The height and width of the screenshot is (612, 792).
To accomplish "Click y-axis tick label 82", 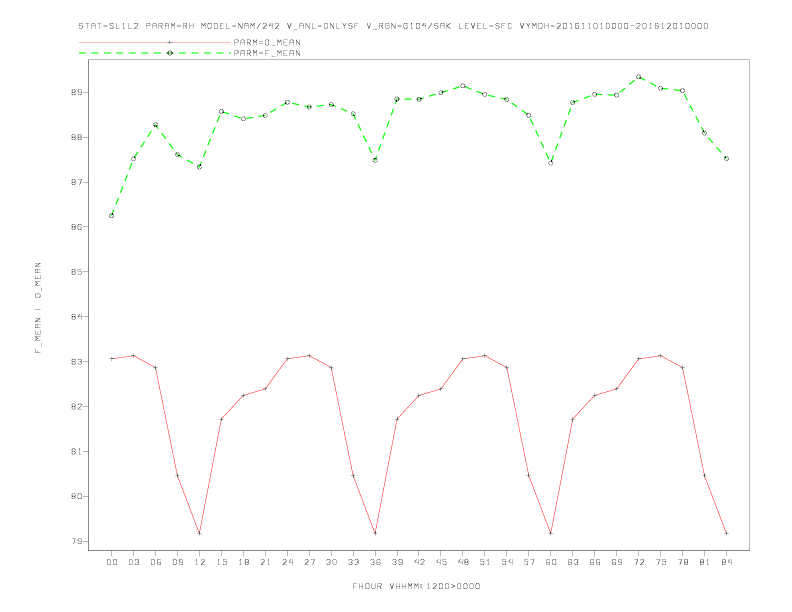I will click(x=79, y=406).
